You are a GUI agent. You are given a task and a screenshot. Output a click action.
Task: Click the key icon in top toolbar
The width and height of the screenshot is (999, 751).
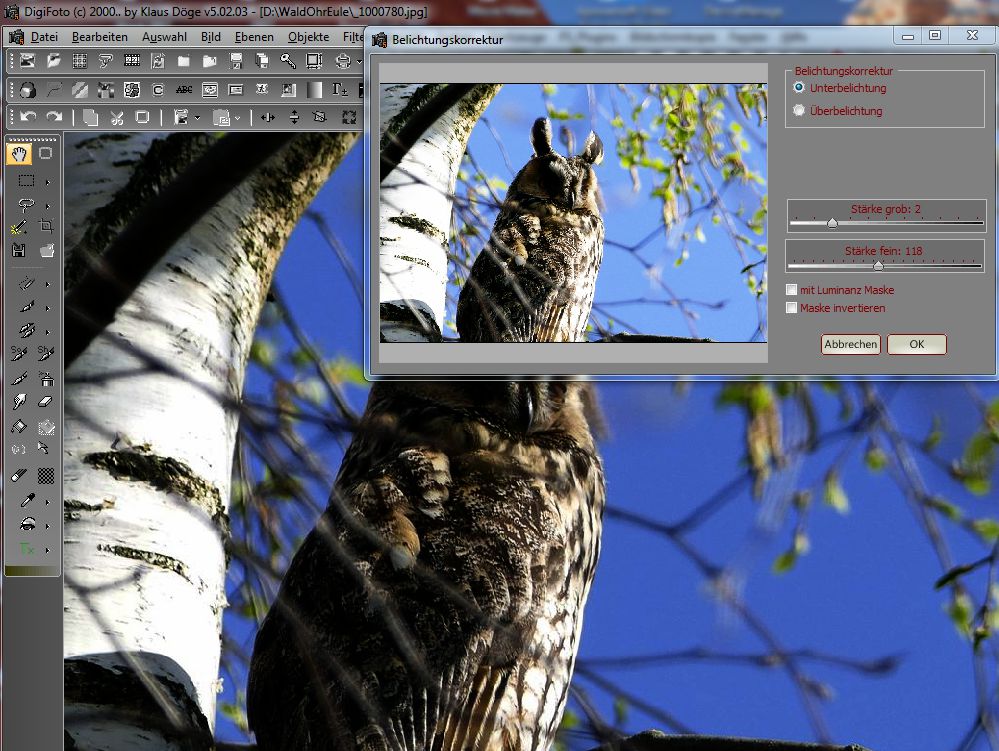288,62
